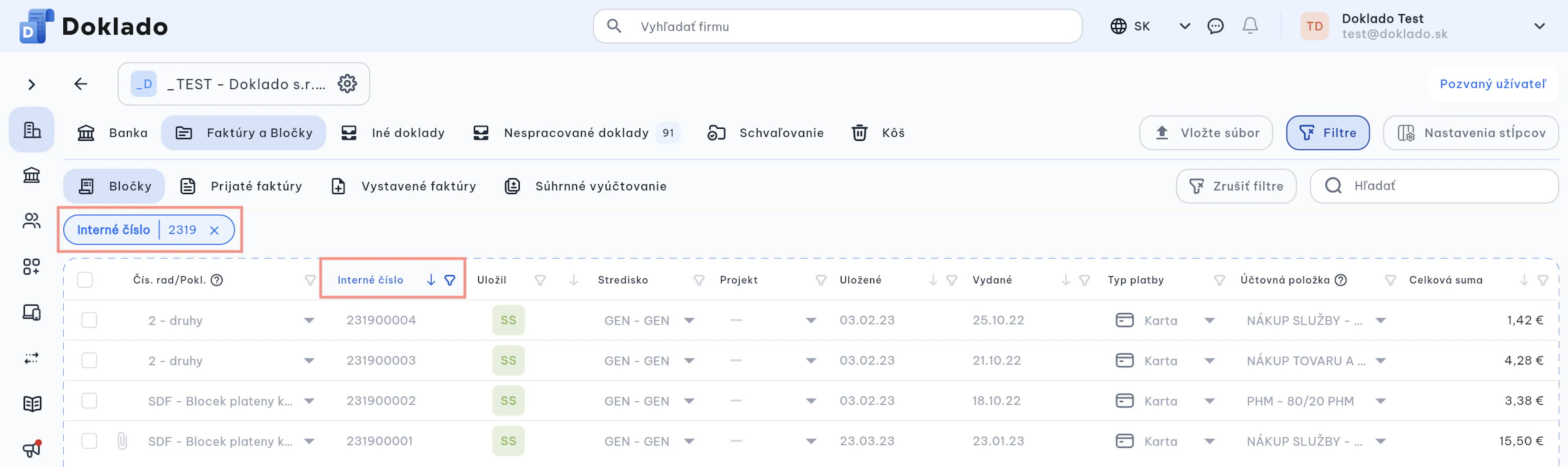Viewport: 1568px width, 467px height.
Task: Open the devices sidebar icon
Action: 32,312
